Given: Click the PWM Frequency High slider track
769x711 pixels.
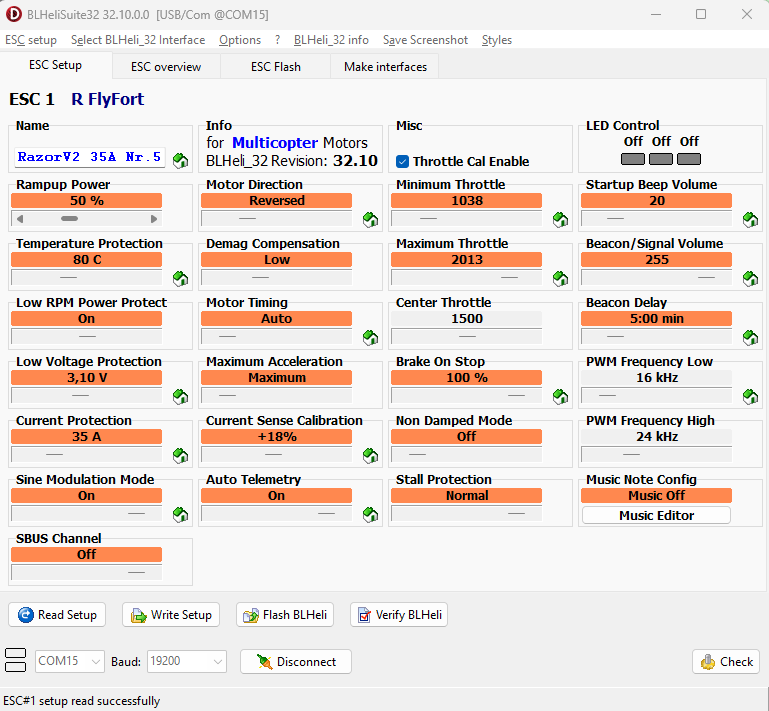Looking at the screenshot, I should (656, 455).
